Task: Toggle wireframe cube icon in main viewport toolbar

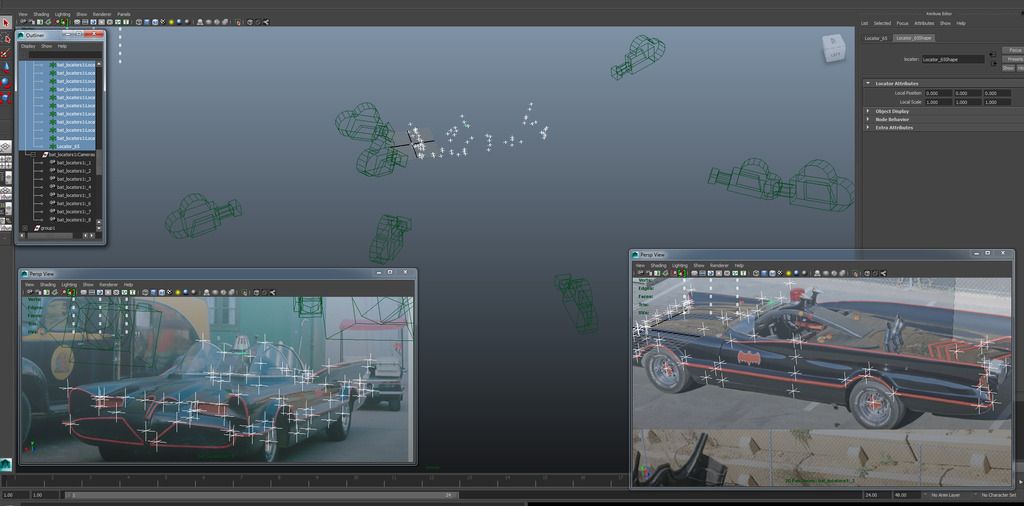Action: (x=139, y=22)
